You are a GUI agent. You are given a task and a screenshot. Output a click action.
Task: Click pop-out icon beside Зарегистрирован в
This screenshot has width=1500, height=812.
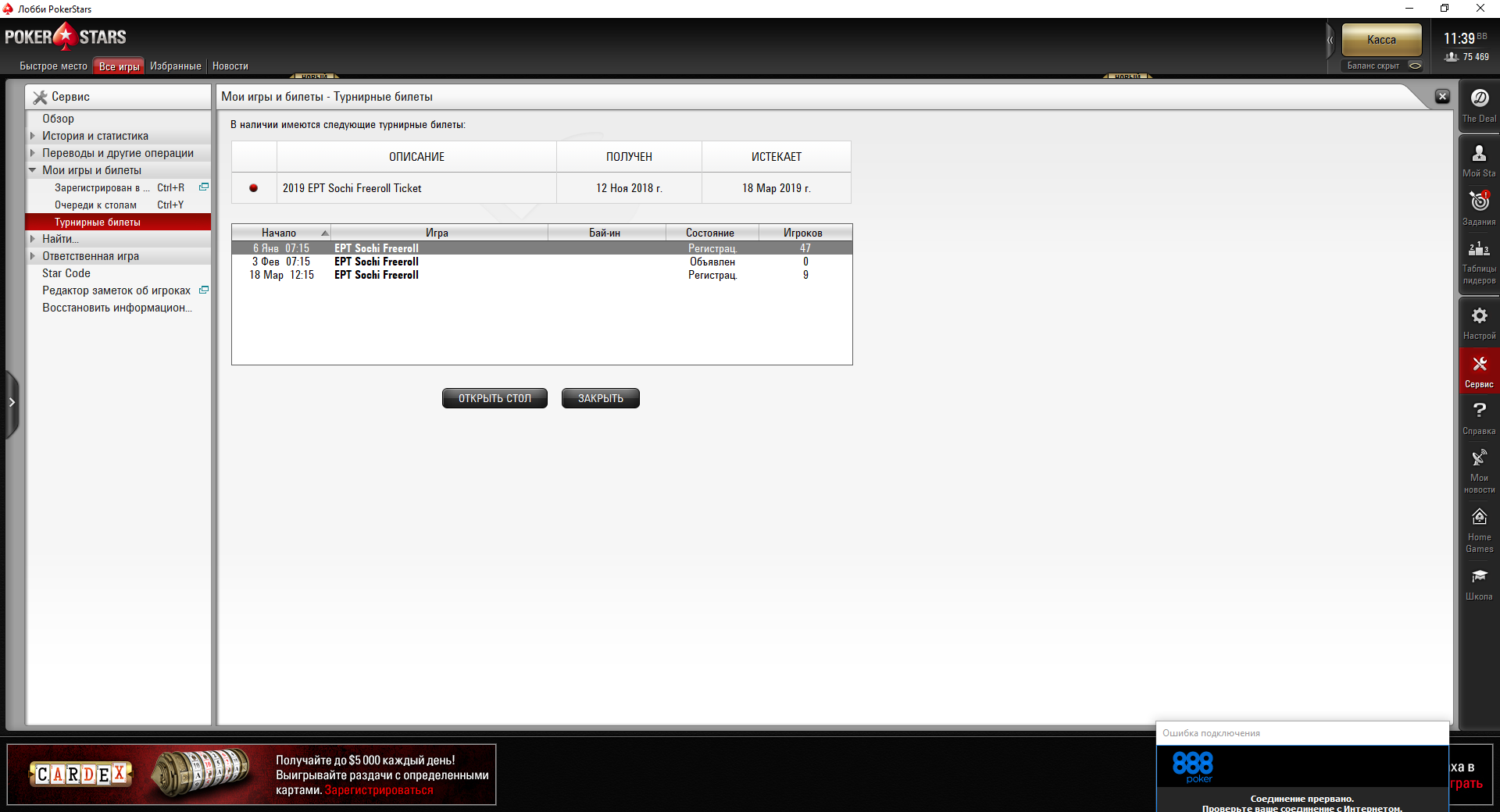pos(204,187)
